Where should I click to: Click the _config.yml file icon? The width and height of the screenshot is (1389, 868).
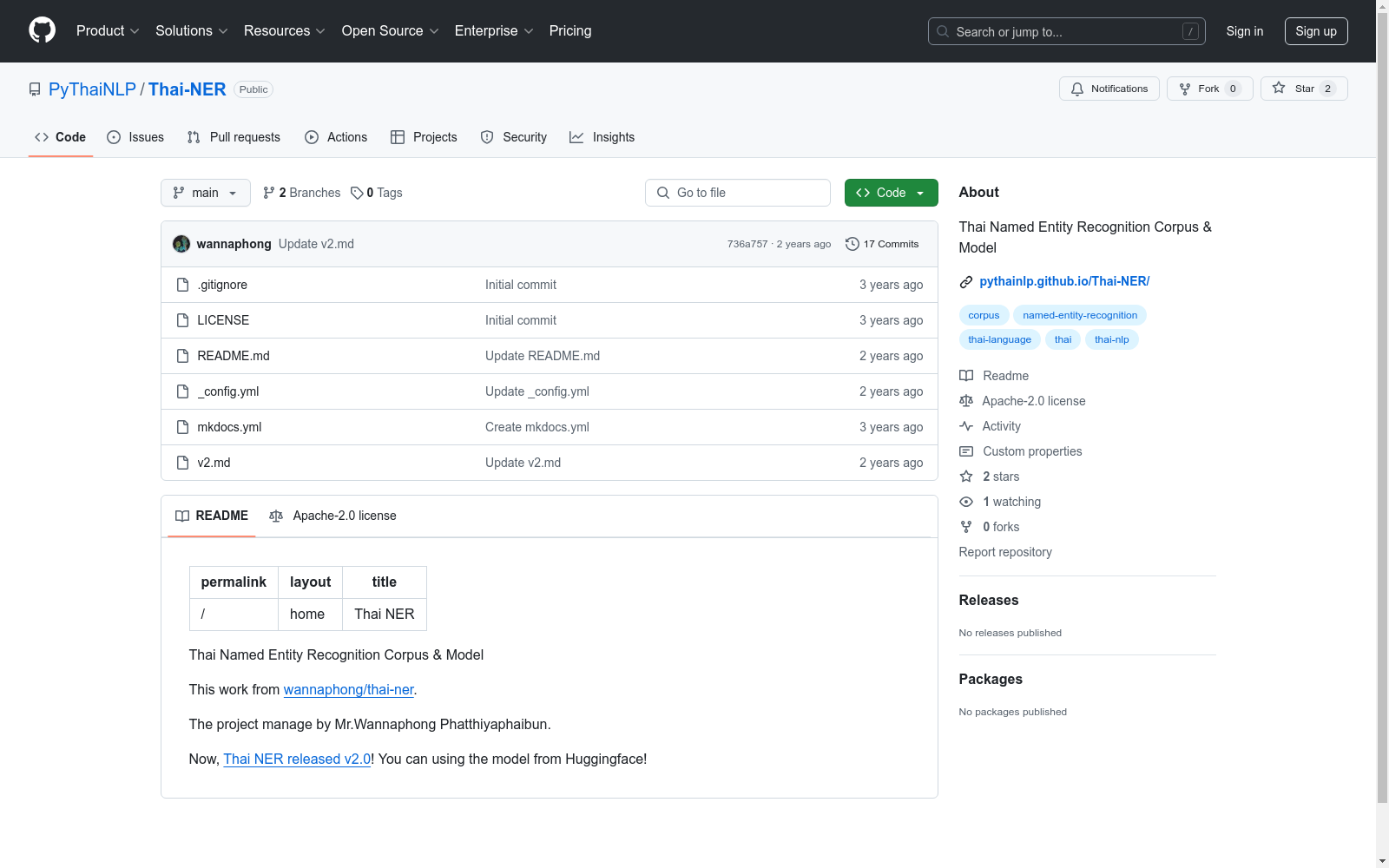[182, 391]
